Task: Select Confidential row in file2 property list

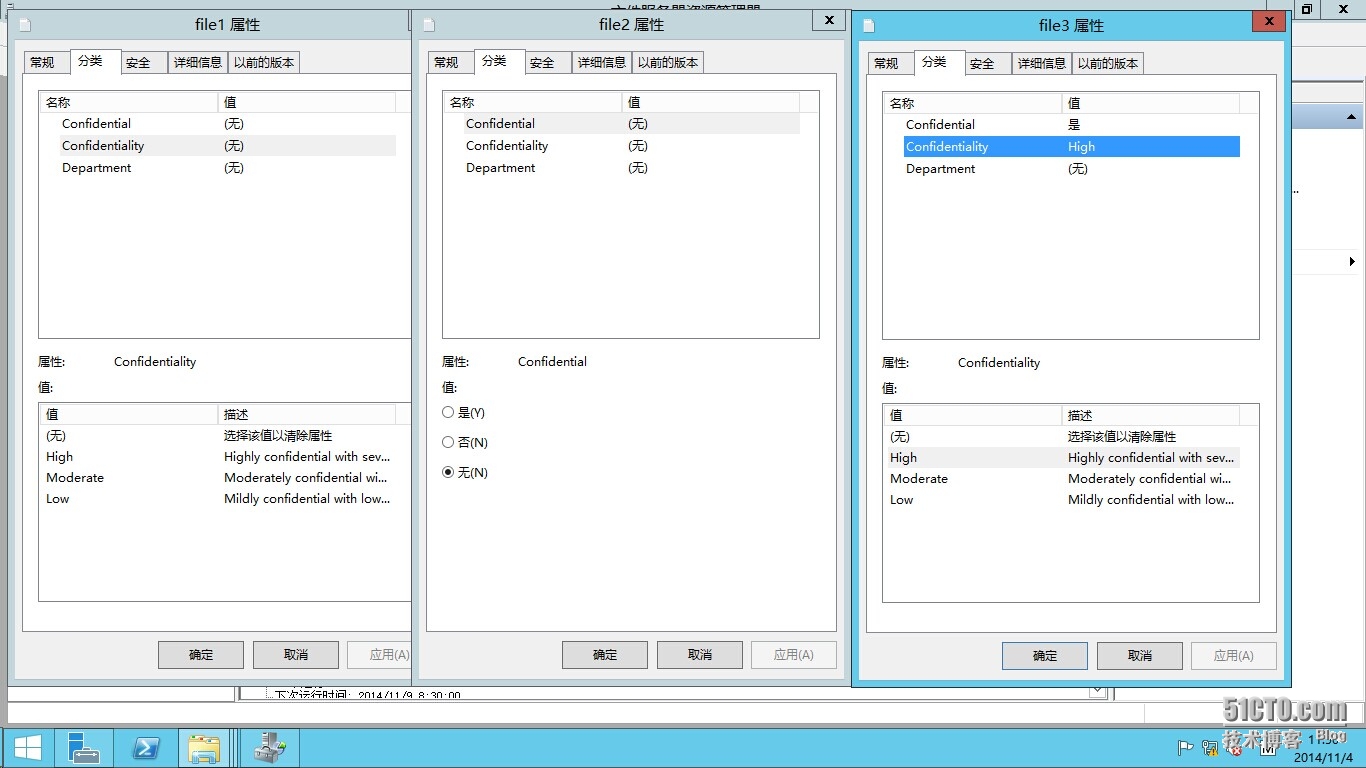Action: [622, 124]
